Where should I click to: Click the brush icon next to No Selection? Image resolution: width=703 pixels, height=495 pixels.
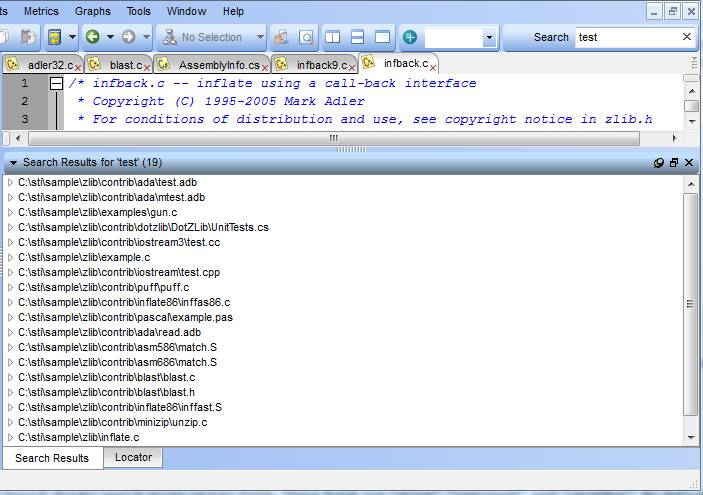coord(282,37)
